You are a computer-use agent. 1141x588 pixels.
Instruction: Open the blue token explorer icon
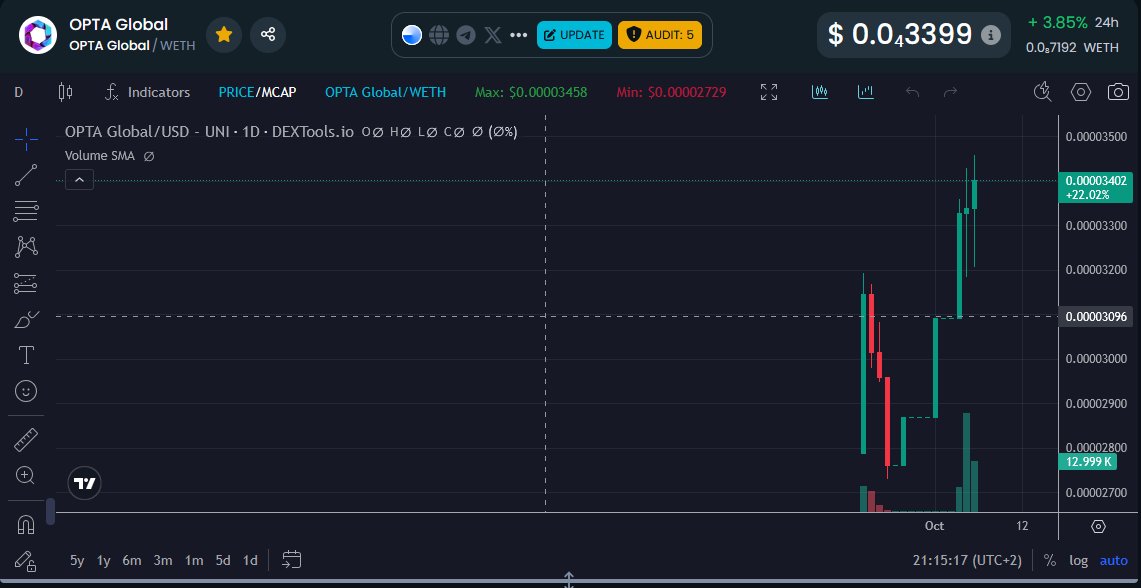pyautogui.click(x=412, y=35)
